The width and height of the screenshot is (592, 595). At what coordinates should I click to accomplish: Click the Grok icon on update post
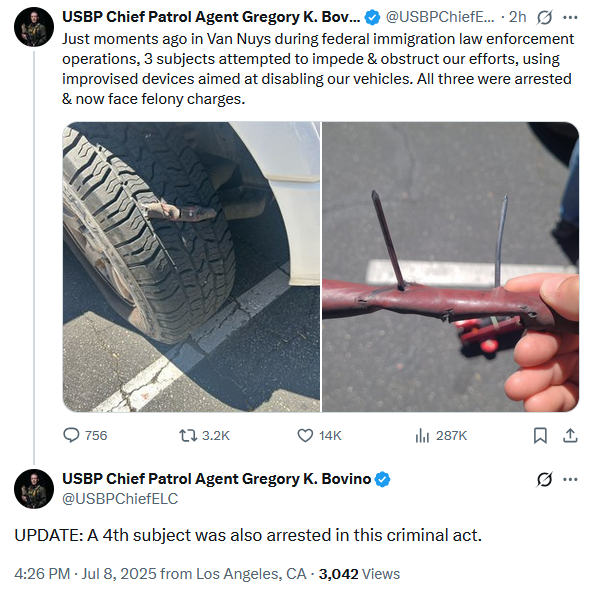point(544,479)
